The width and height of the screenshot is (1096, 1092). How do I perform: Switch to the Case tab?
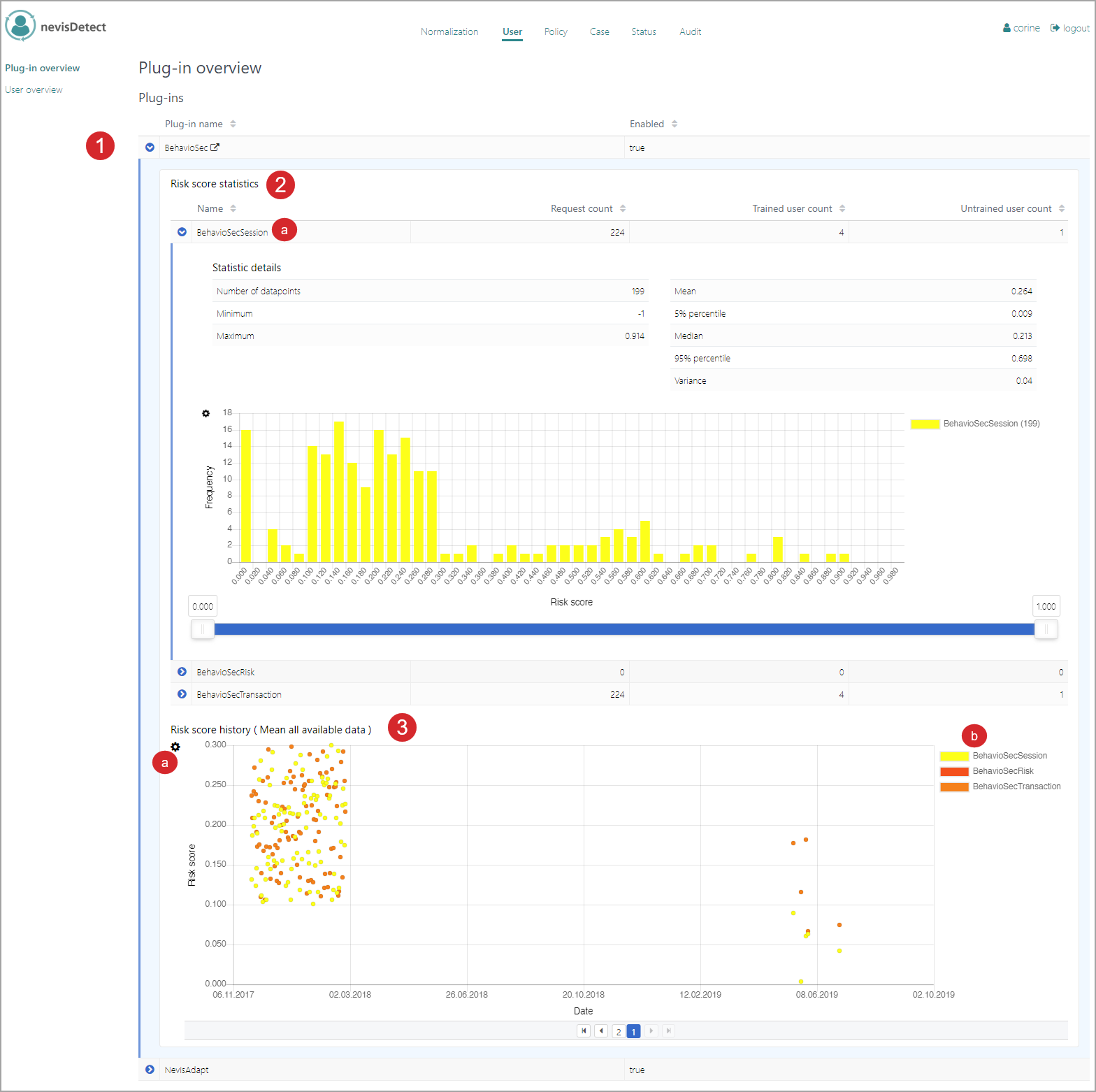600,31
